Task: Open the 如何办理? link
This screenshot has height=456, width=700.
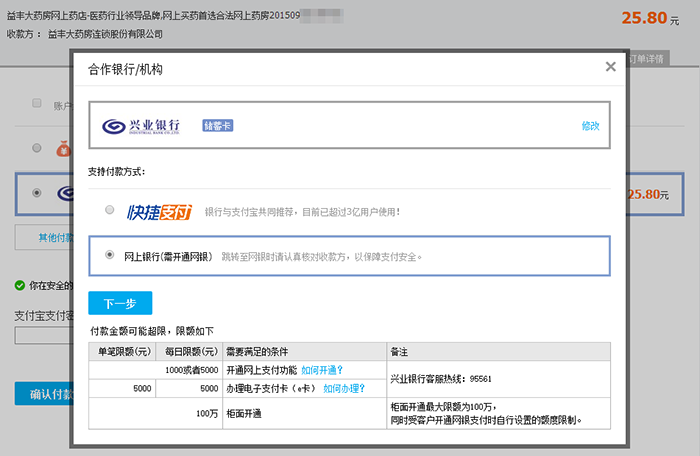Action: coord(344,389)
